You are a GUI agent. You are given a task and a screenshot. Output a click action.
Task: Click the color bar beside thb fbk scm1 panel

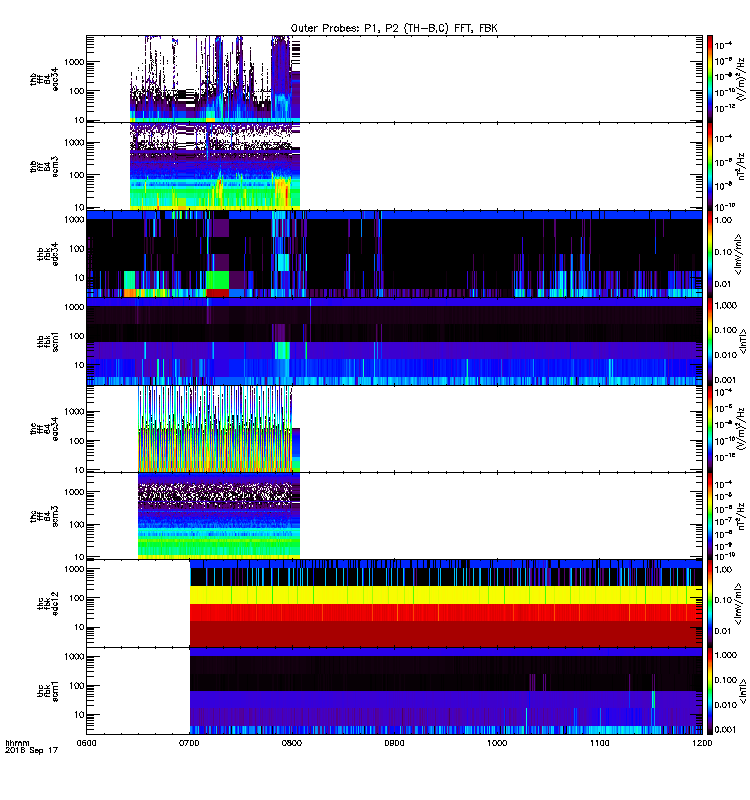pos(710,342)
